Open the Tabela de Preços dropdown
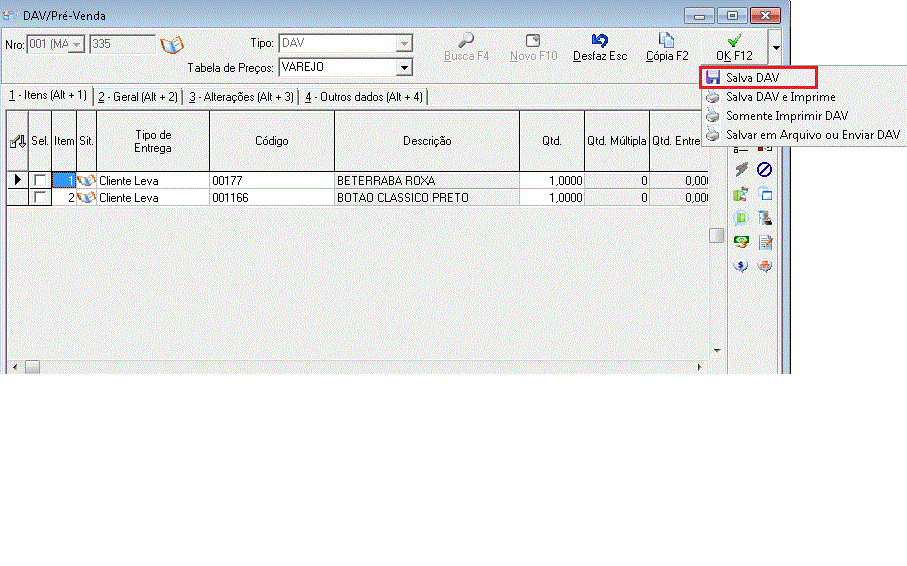907x566 pixels. 404,68
